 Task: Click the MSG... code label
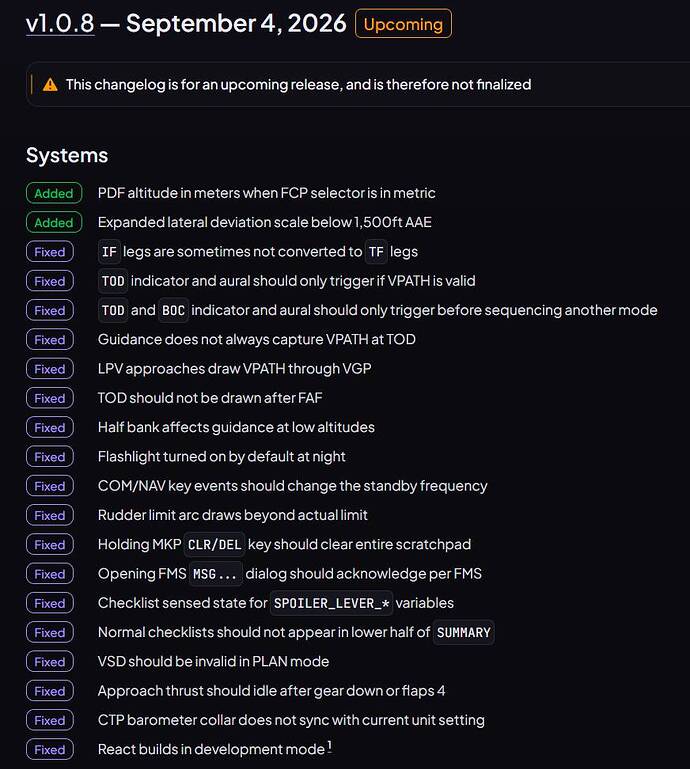coord(215,574)
